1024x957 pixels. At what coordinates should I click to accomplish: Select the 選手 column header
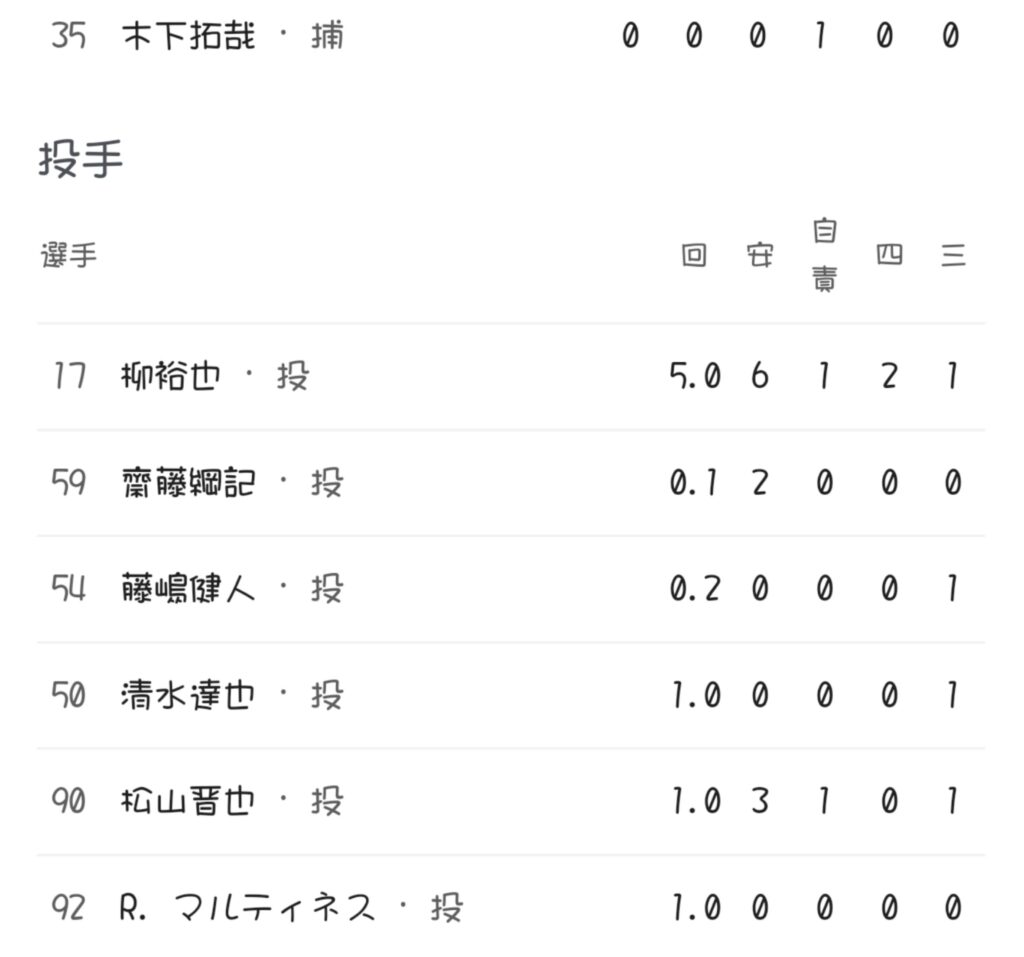click(69, 256)
